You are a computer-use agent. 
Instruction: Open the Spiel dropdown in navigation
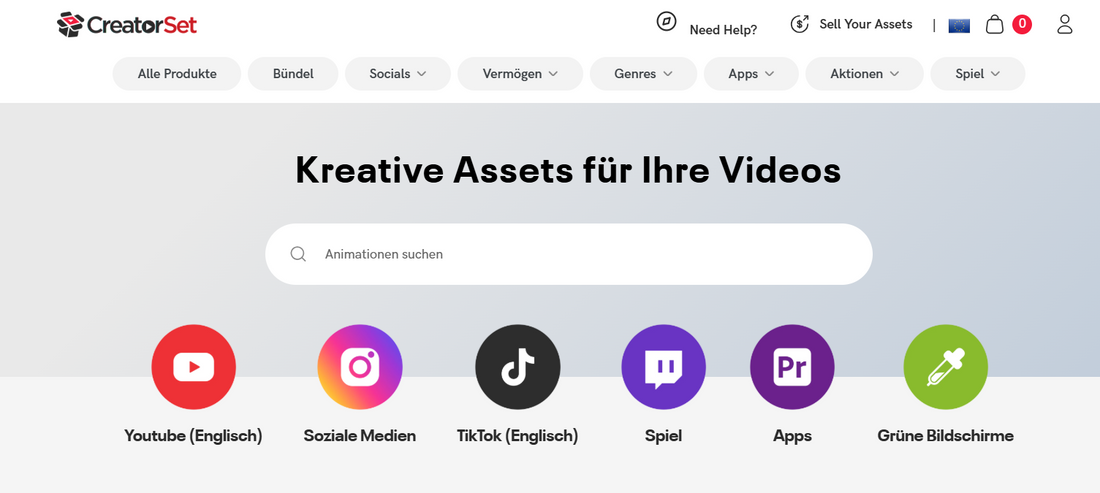tap(977, 74)
